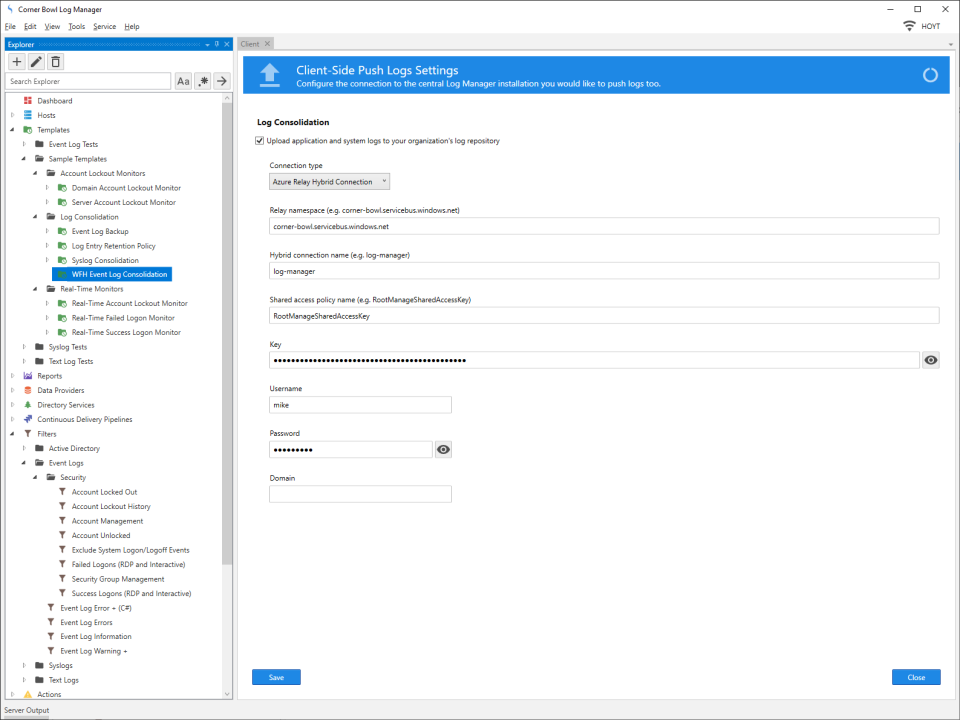Collapse the Real-Time Monitors folder

(x=36, y=289)
